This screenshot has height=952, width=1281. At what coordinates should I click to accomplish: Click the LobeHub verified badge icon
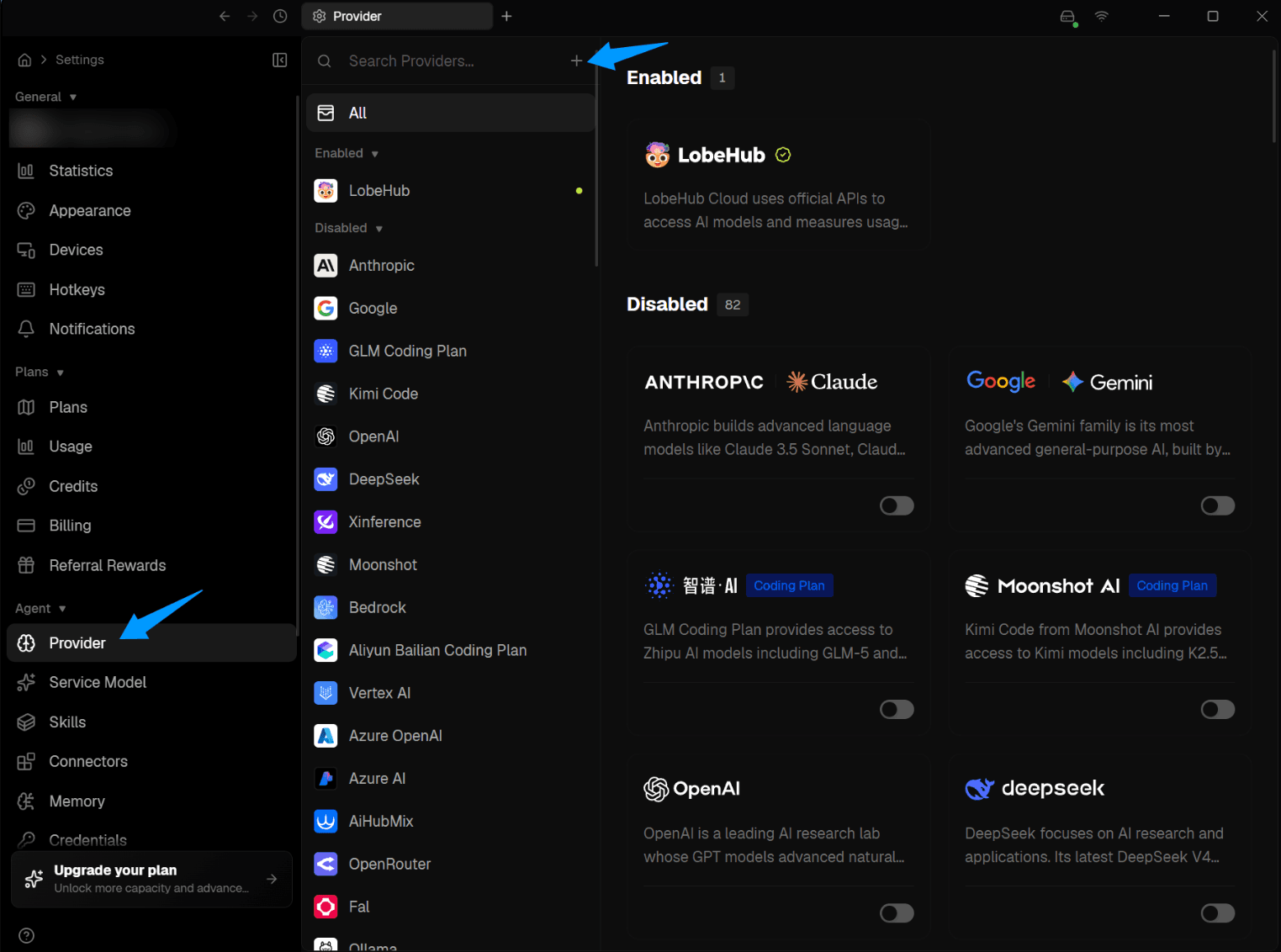coord(783,155)
